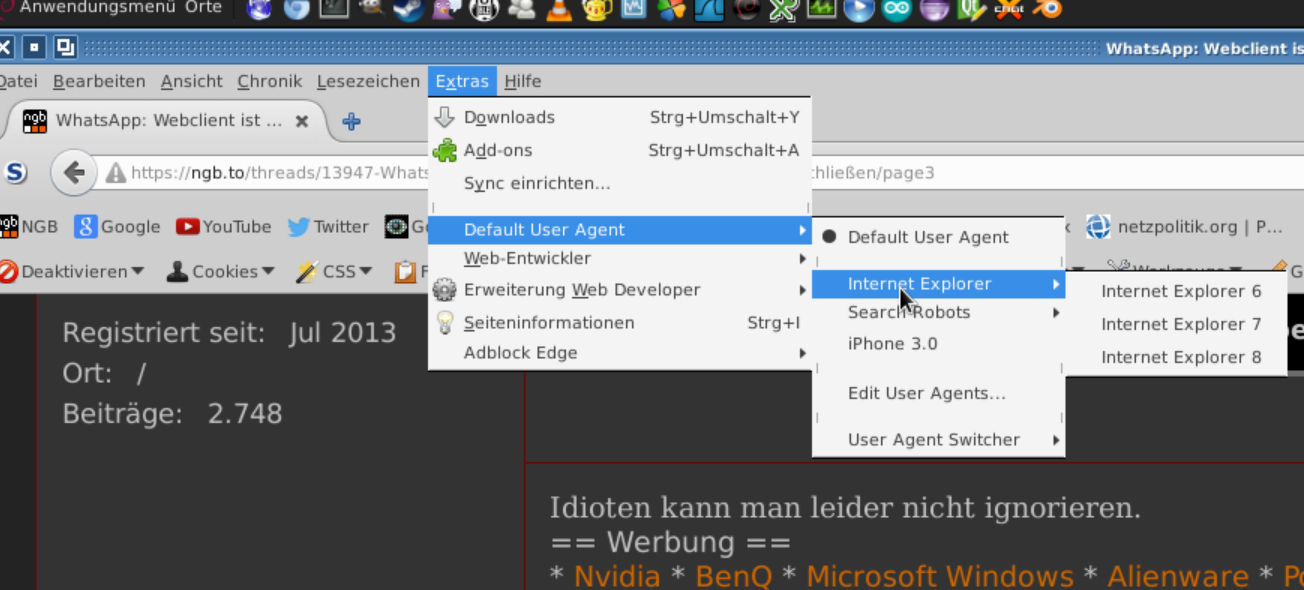Close the WhatsApp Webclient tab
The height and width of the screenshot is (590, 1304).
pyautogui.click(x=302, y=121)
